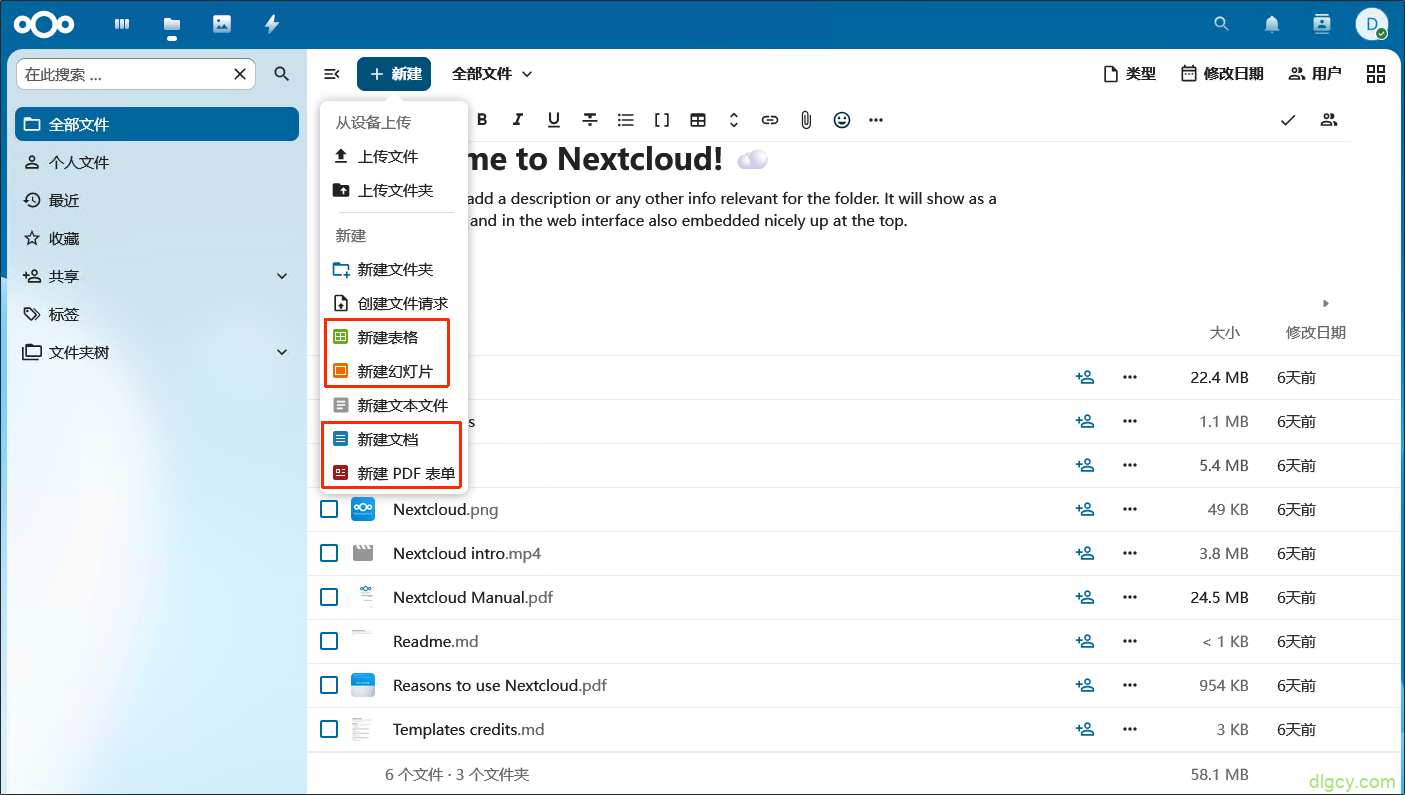Select the Nextcloud intro.mp4 checkbox
Screen dimensions: 1405x795
[329, 553]
